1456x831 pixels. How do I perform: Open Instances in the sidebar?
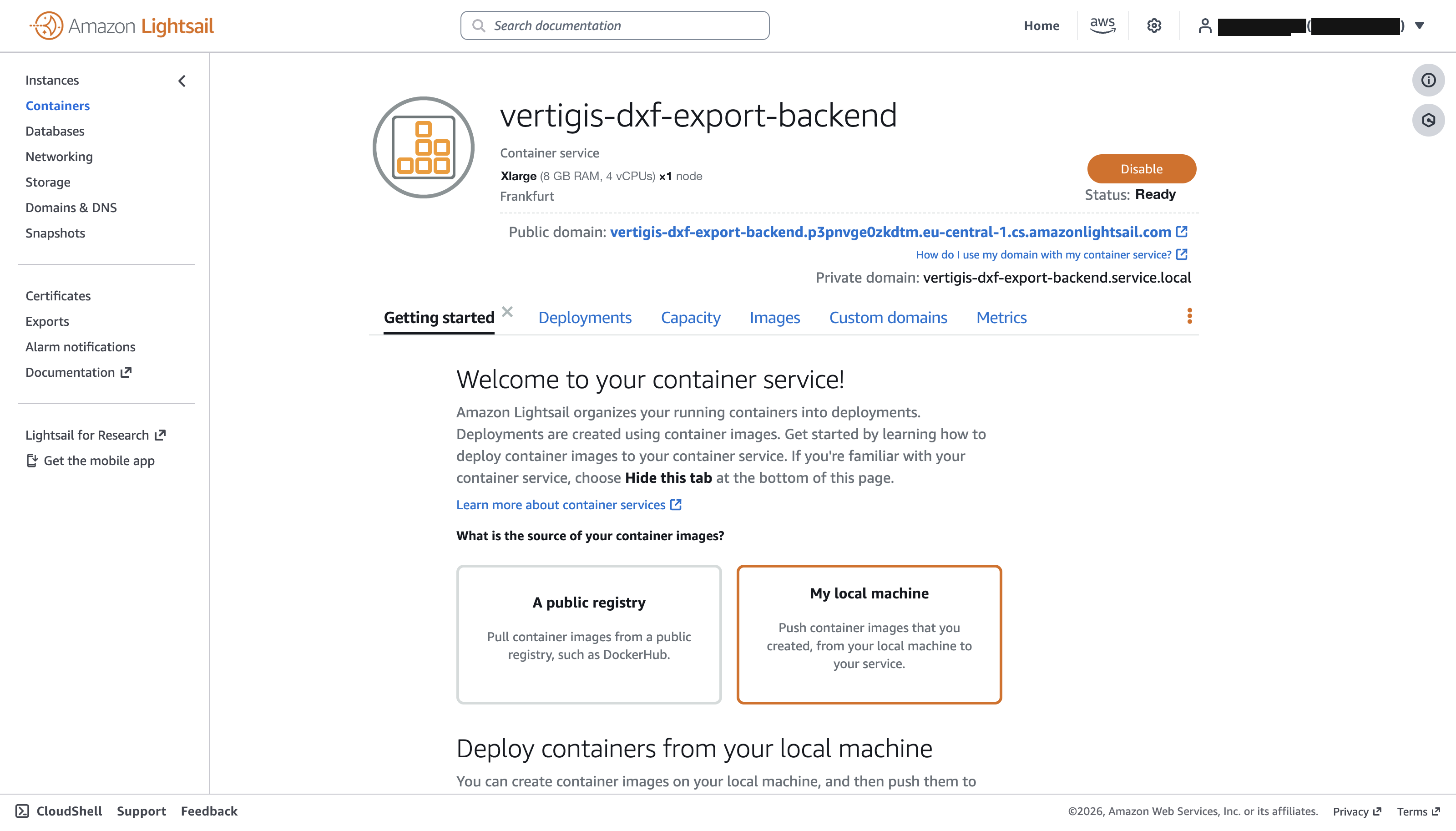pyautogui.click(x=52, y=81)
